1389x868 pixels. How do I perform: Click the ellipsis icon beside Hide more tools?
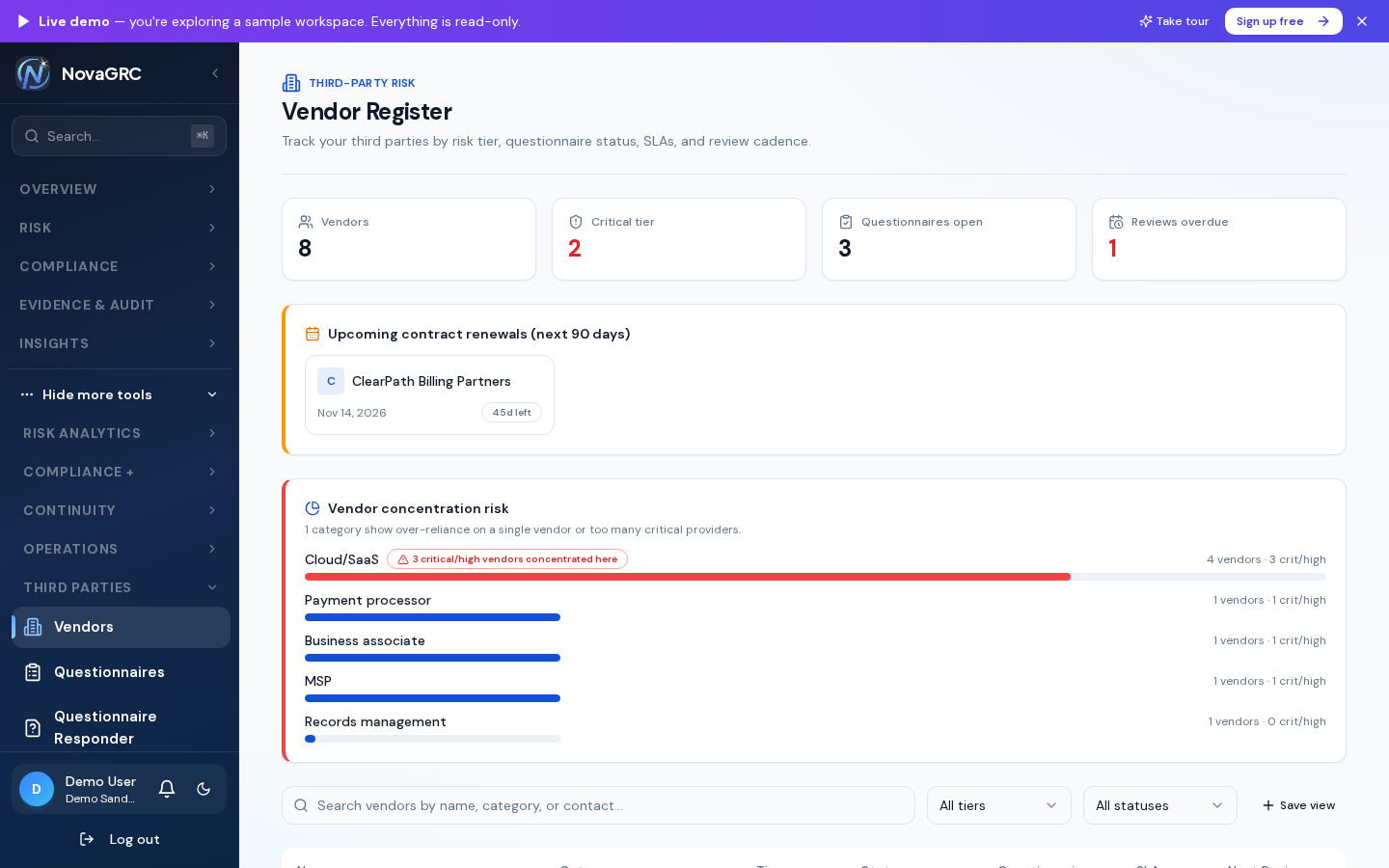point(27,394)
